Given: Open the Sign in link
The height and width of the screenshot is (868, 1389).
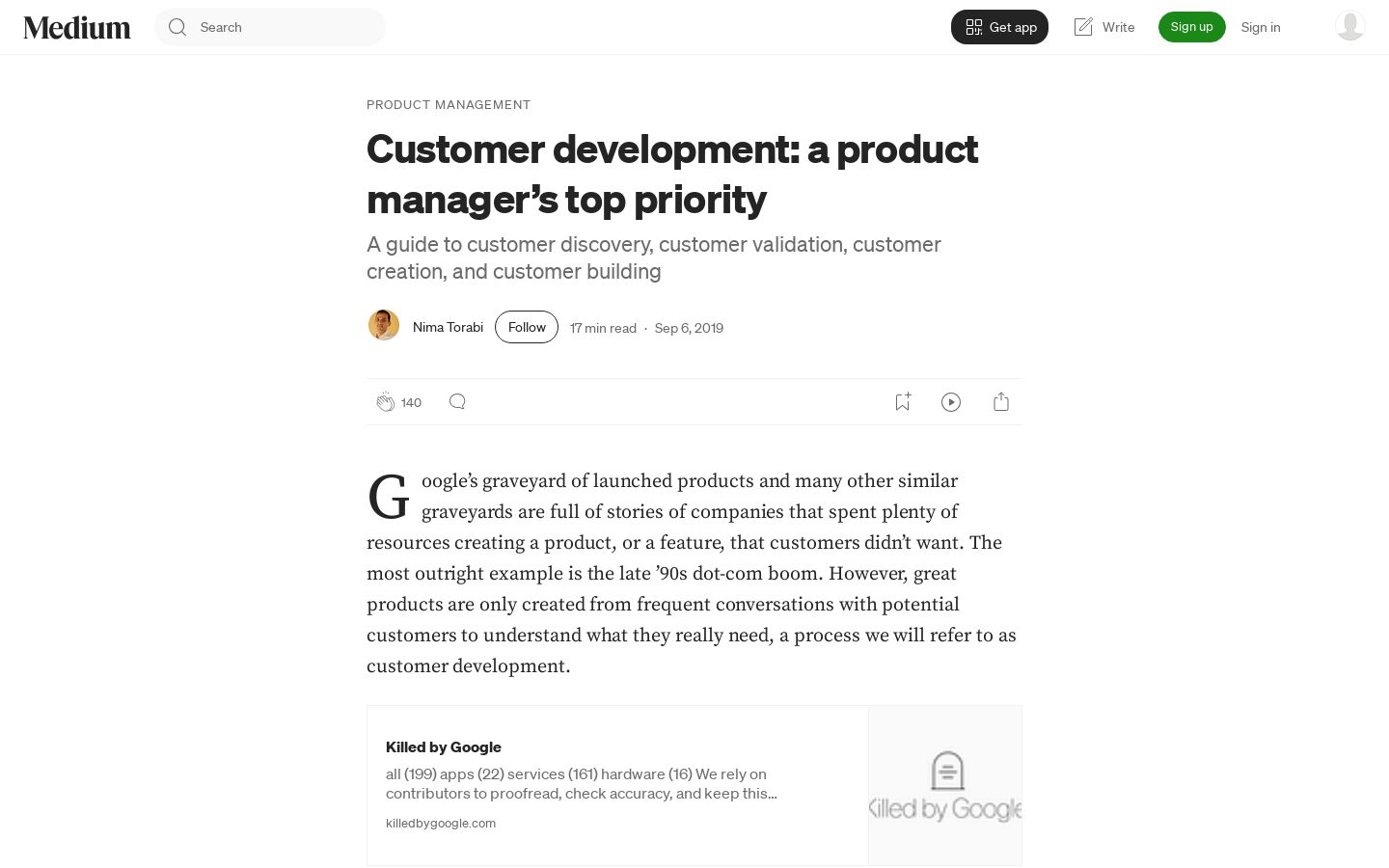Looking at the screenshot, I should [x=1261, y=27].
